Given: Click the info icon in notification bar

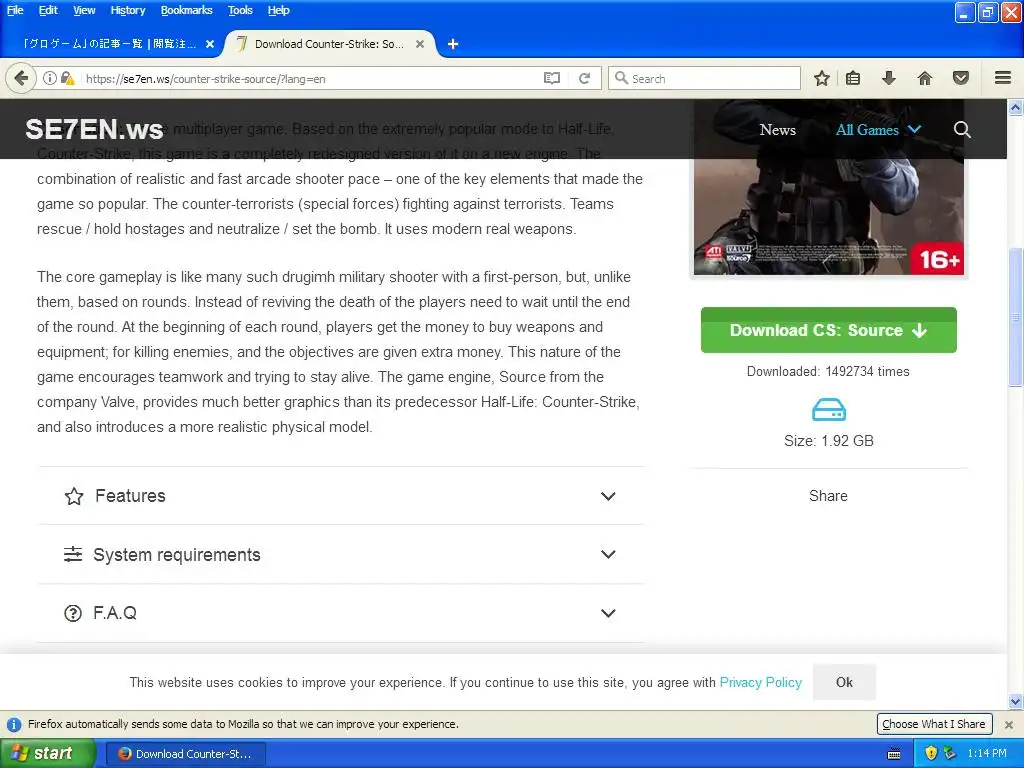Looking at the screenshot, I should (x=13, y=724).
